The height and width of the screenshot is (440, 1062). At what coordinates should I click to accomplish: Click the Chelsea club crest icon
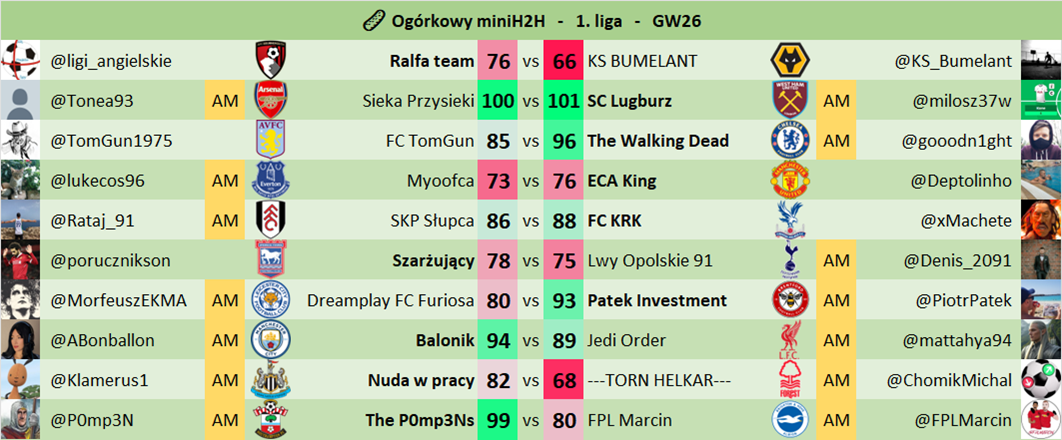[x=789, y=140]
